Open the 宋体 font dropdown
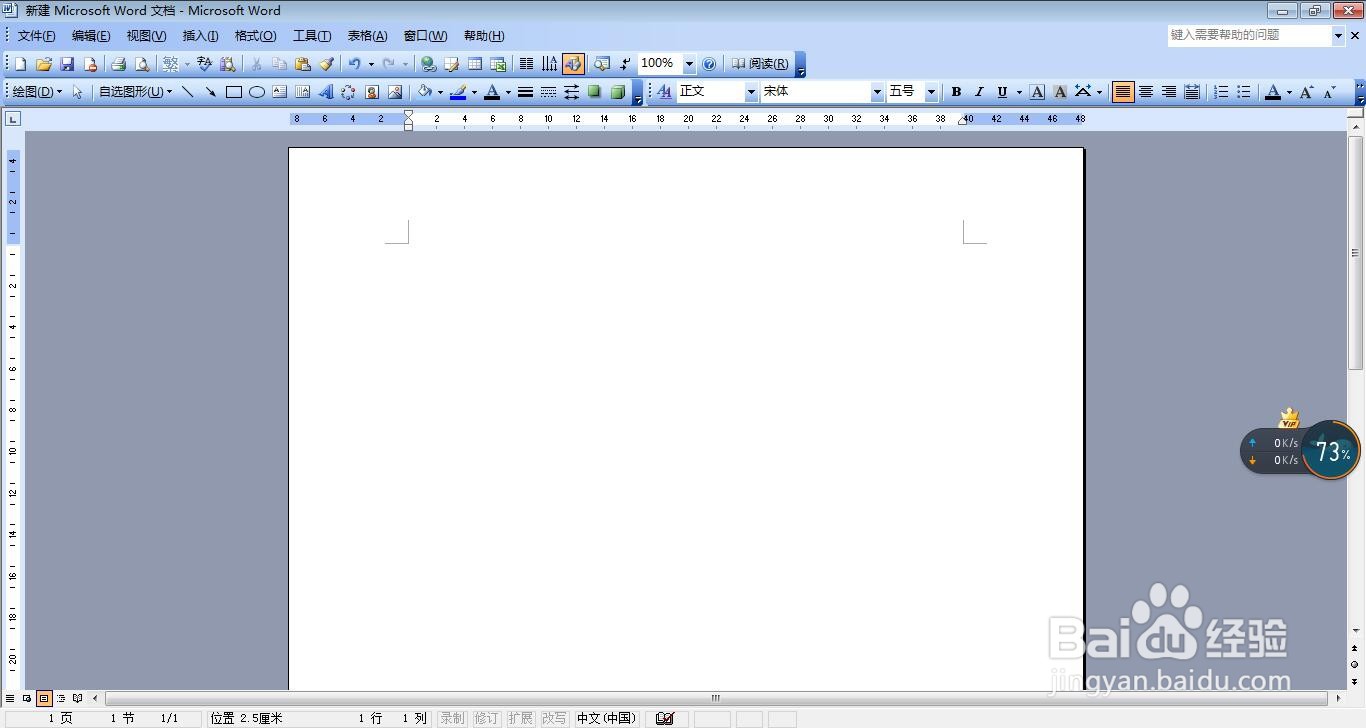1366x728 pixels. point(877,92)
